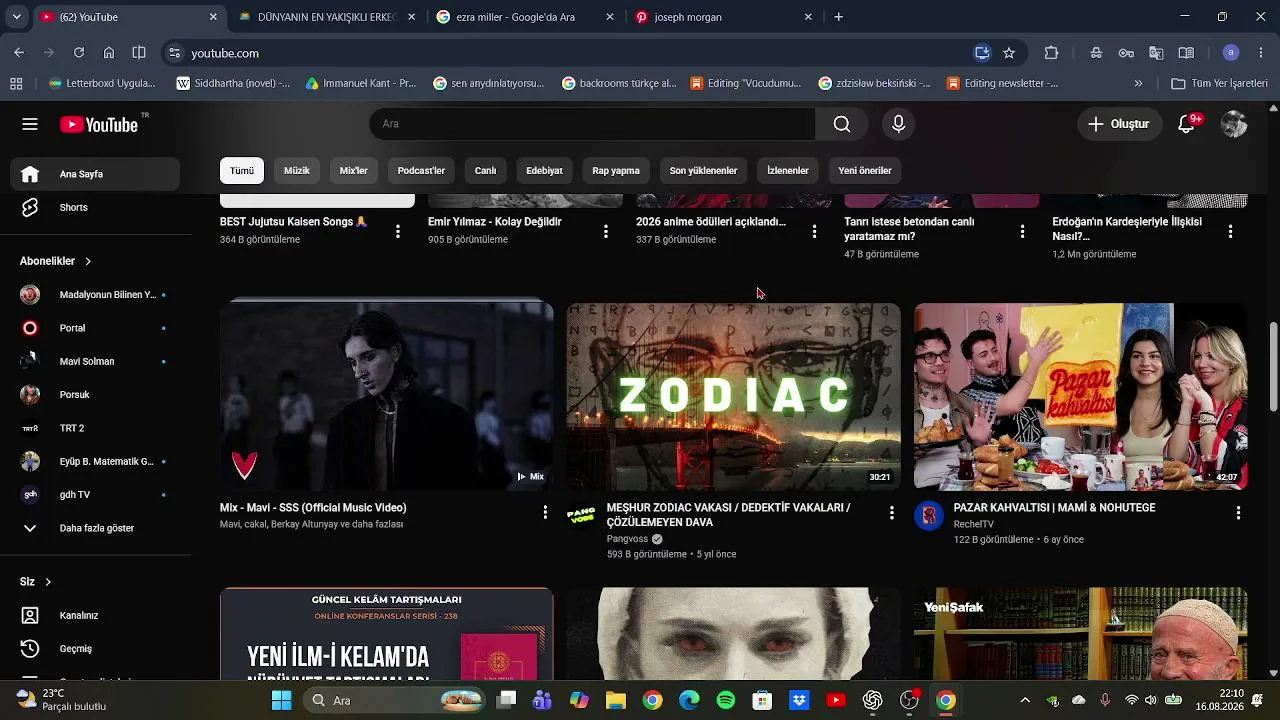
Task: Go back to the previous page
Action: point(19,53)
